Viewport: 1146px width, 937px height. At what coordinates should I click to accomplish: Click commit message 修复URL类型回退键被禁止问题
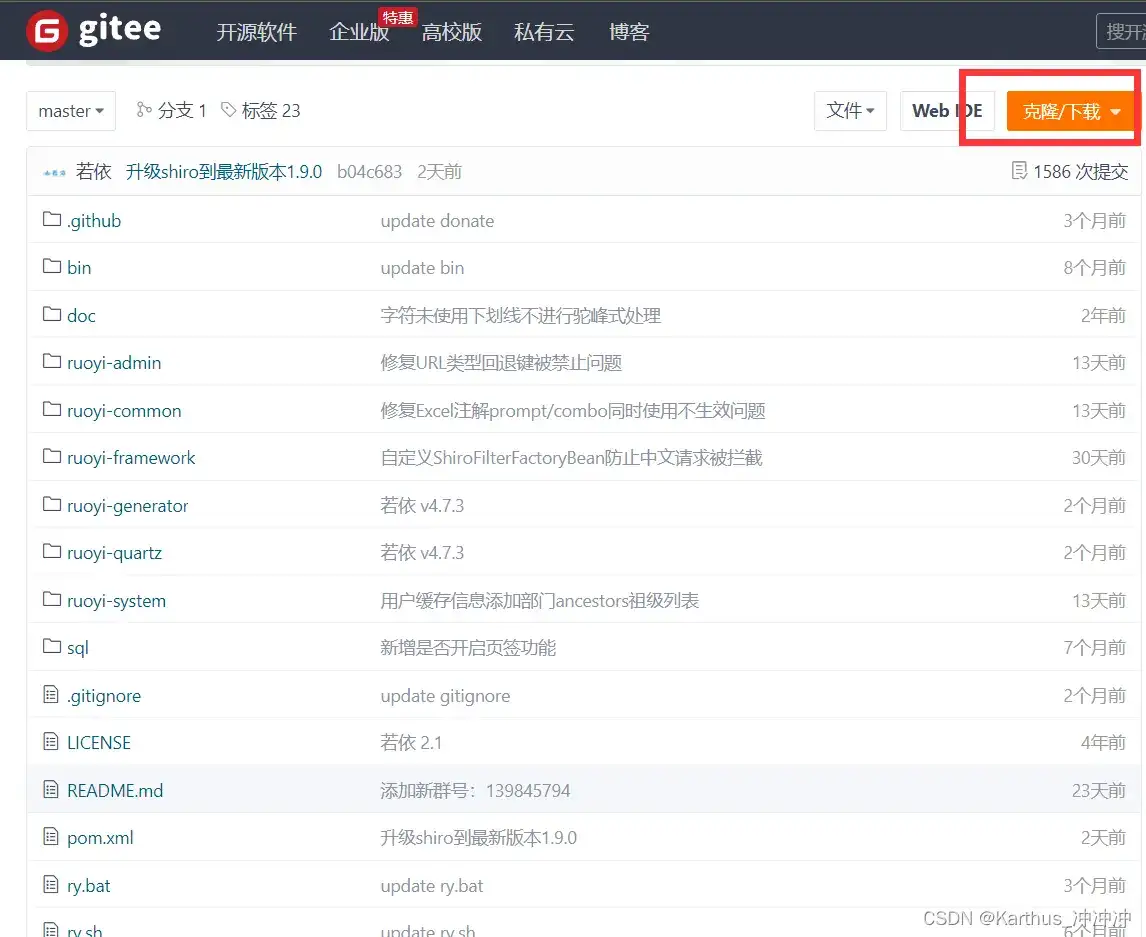[x=501, y=363]
